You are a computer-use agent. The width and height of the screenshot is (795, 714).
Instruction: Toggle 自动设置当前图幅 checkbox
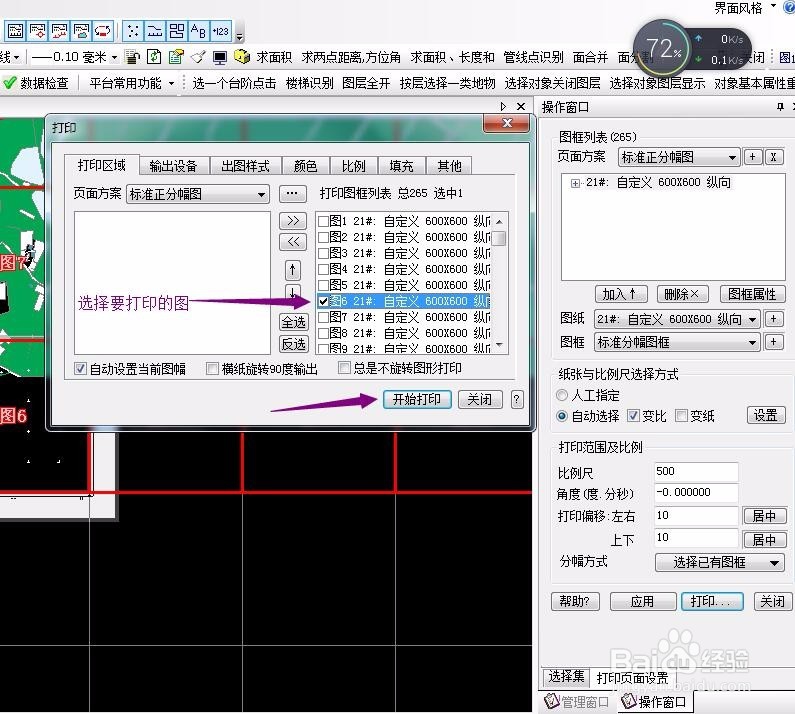(x=80, y=369)
